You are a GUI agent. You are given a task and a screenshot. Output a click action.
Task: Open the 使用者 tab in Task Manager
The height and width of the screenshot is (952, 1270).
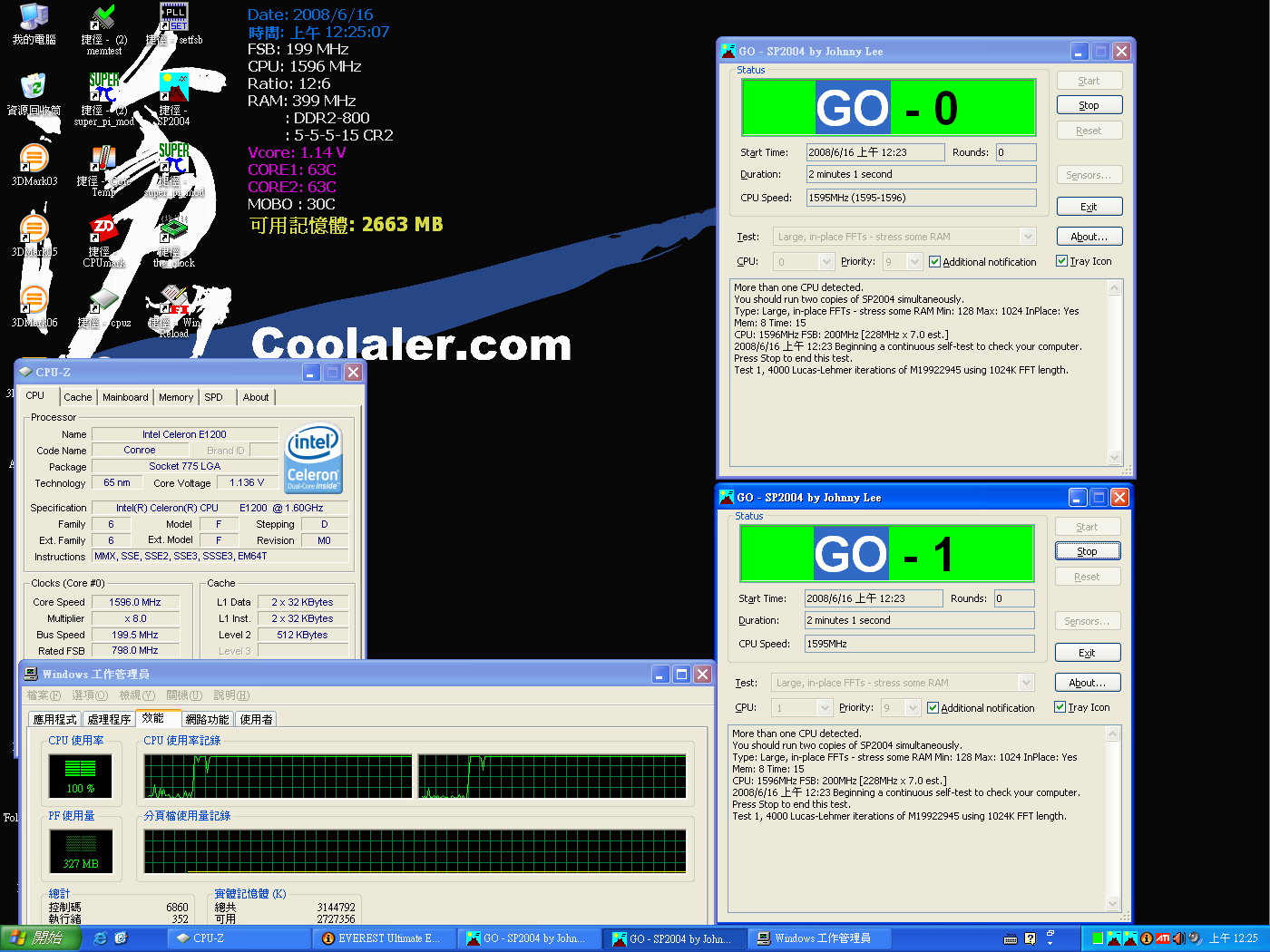[256, 719]
